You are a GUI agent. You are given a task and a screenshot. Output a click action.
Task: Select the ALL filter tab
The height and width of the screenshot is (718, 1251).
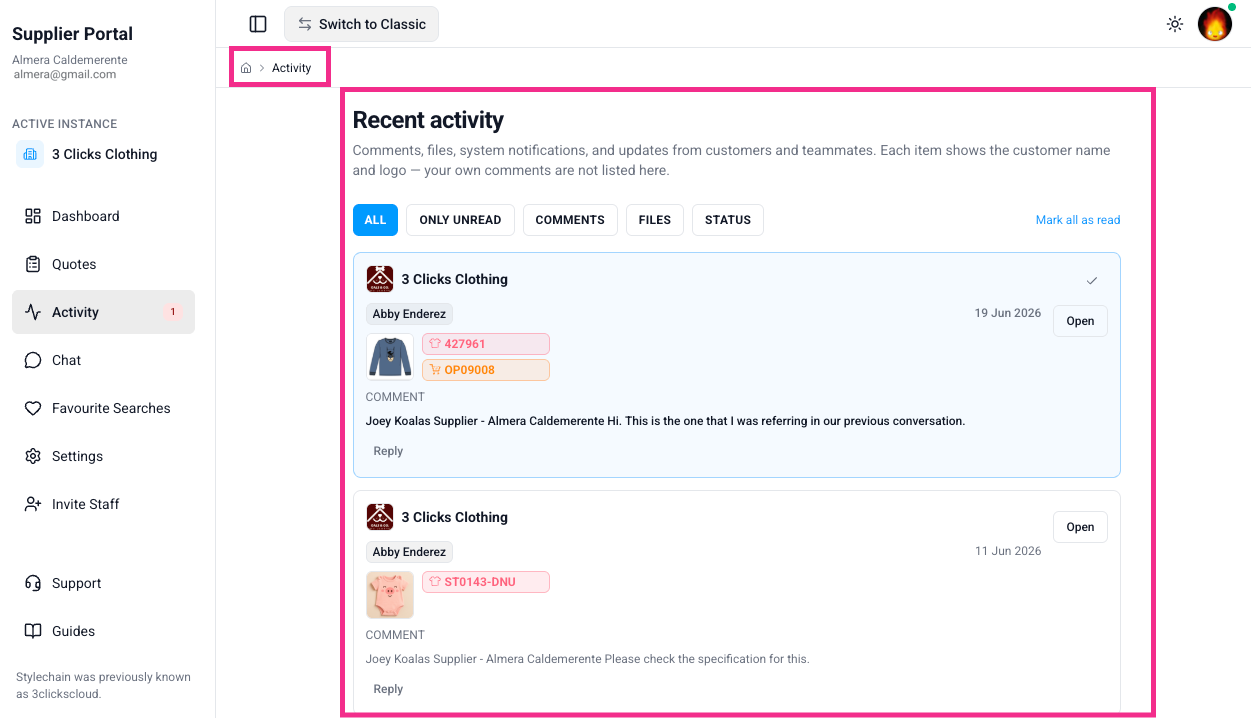(x=375, y=220)
